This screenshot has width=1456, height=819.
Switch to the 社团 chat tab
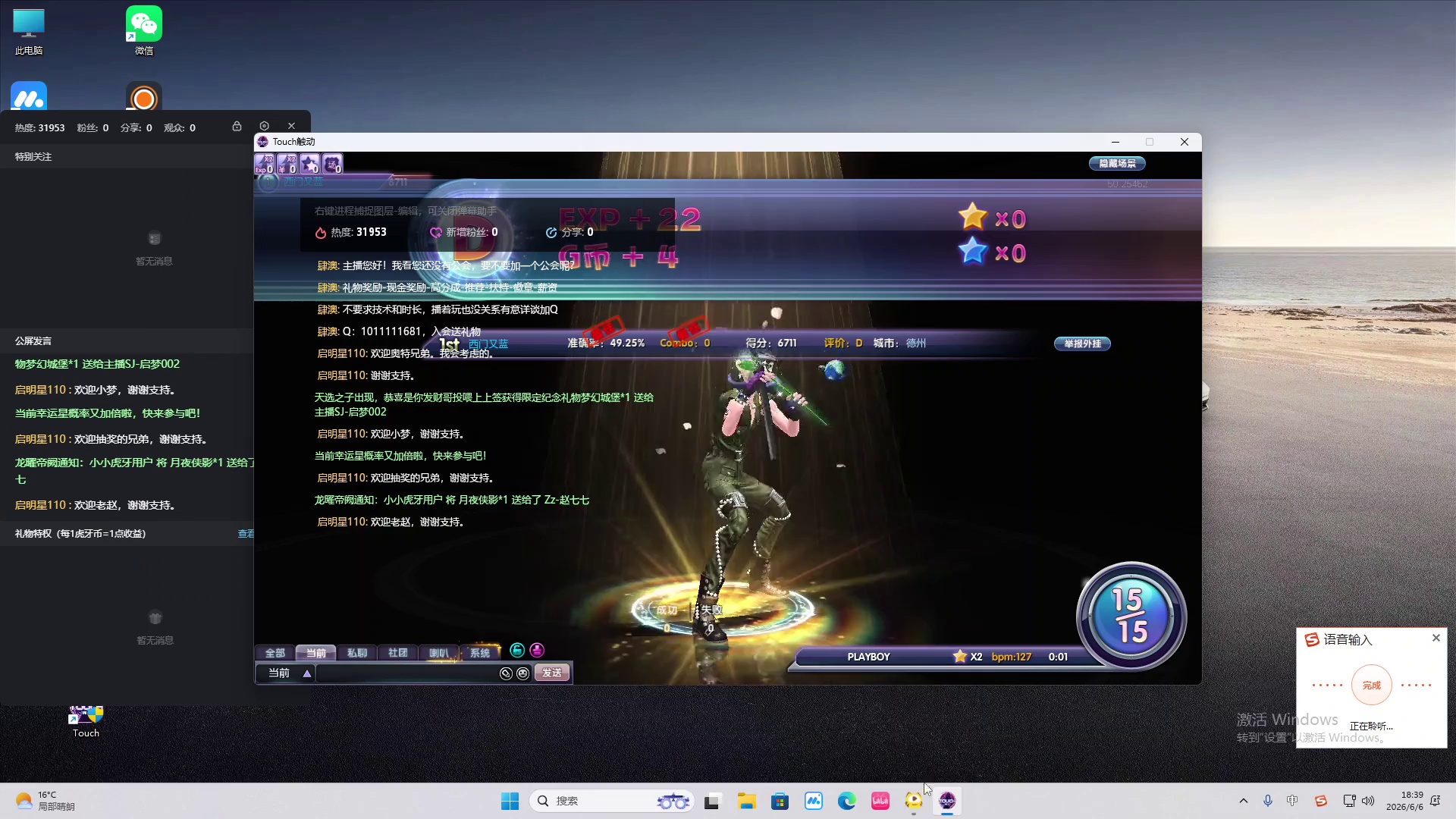[397, 653]
